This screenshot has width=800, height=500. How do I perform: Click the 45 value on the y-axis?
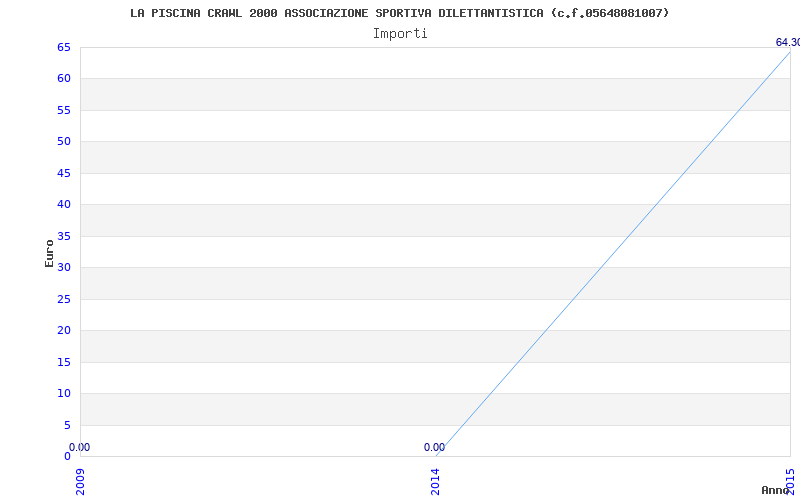[64, 173]
